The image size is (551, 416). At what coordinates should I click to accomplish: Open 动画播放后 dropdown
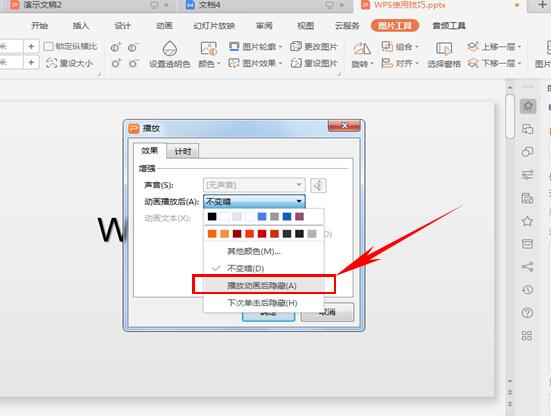(254, 201)
